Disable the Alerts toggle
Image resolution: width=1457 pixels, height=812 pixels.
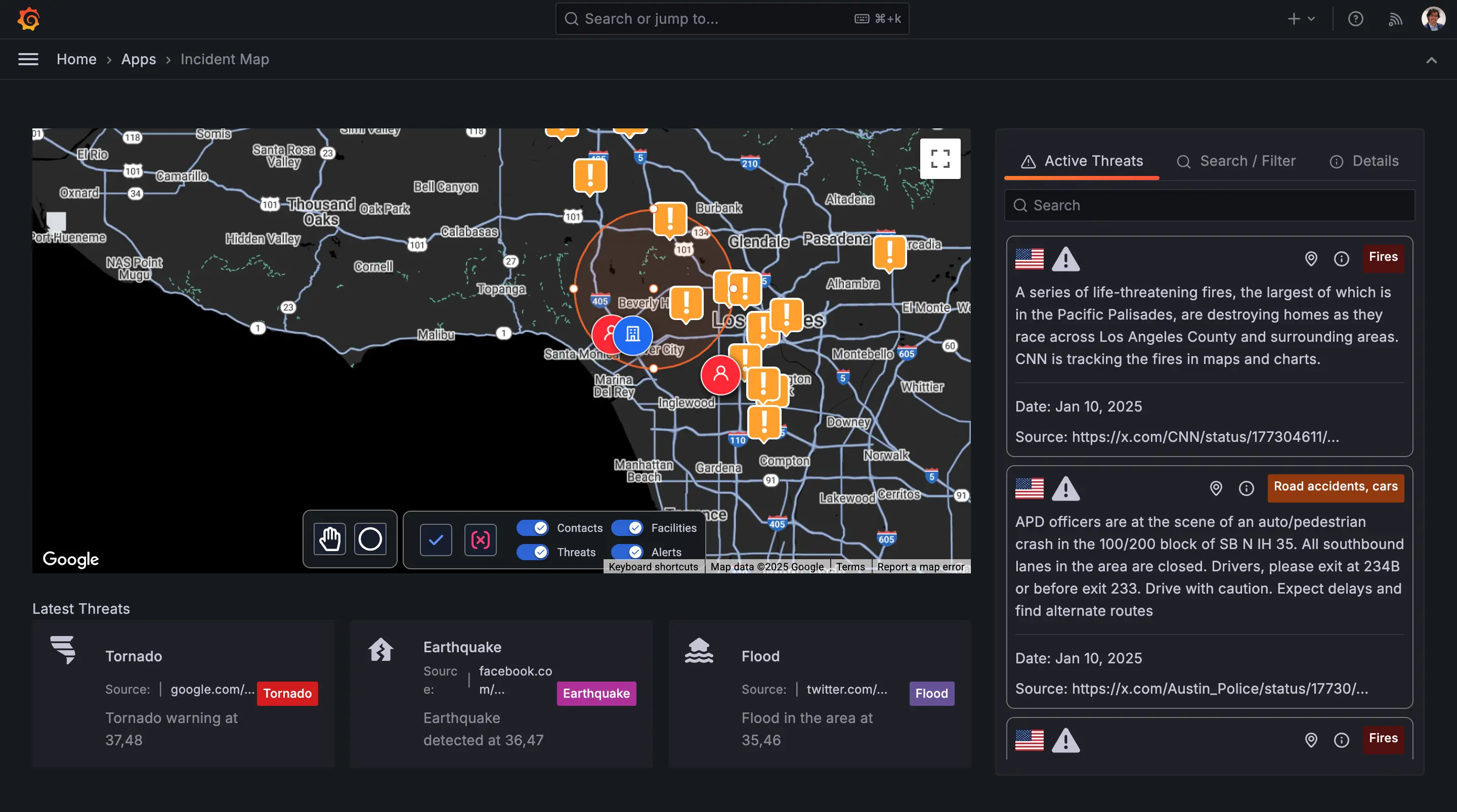pyautogui.click(x=627, y=552)
